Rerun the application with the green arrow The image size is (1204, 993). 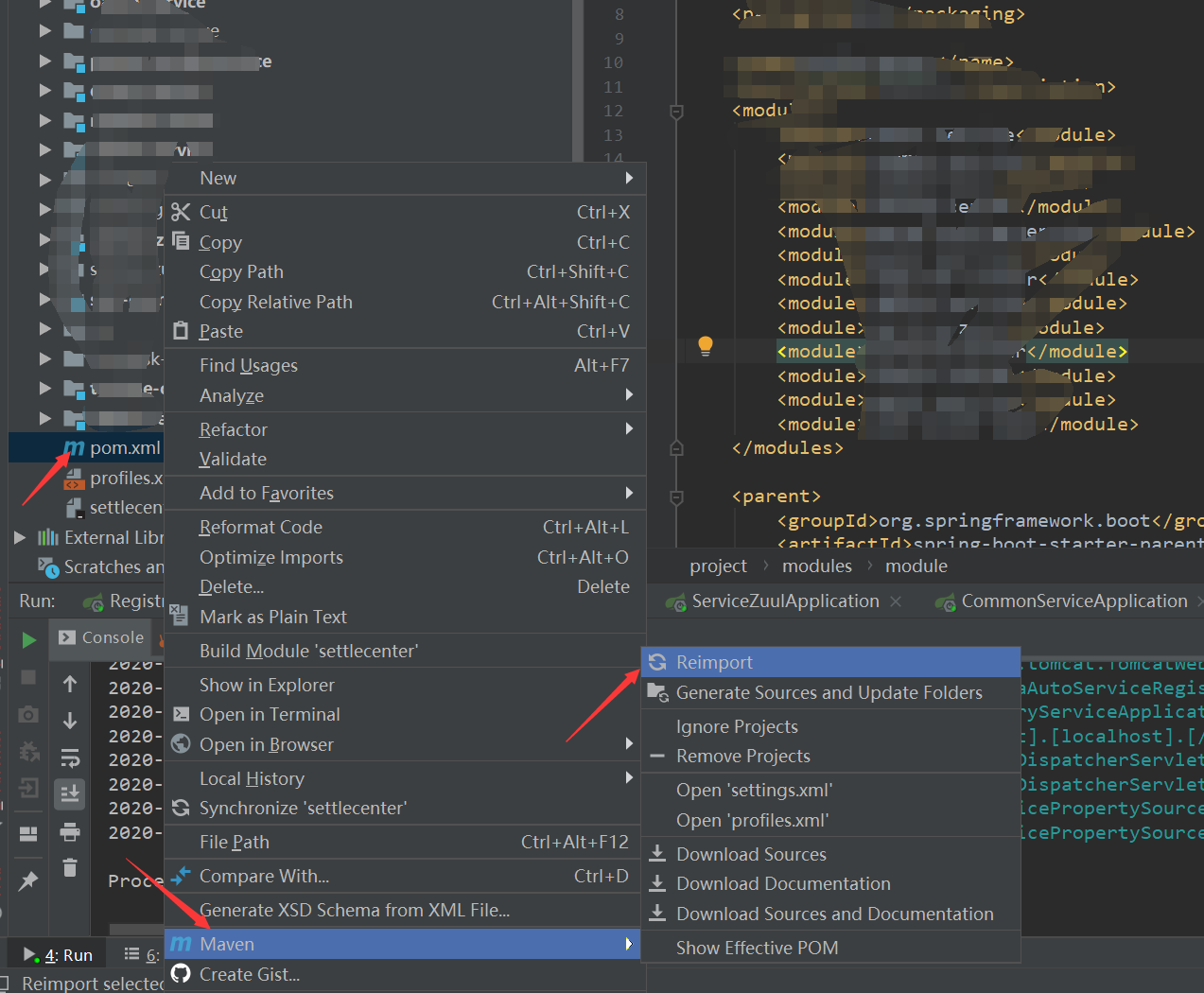coord(30,638)
